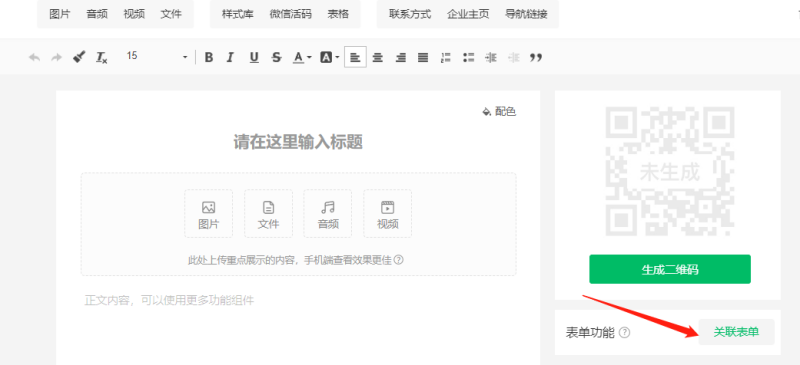Image resolution: width=800 pixels, height=365 pixels.
Task: Clear formatting with the Tx icon
Action: click(102, 57)
